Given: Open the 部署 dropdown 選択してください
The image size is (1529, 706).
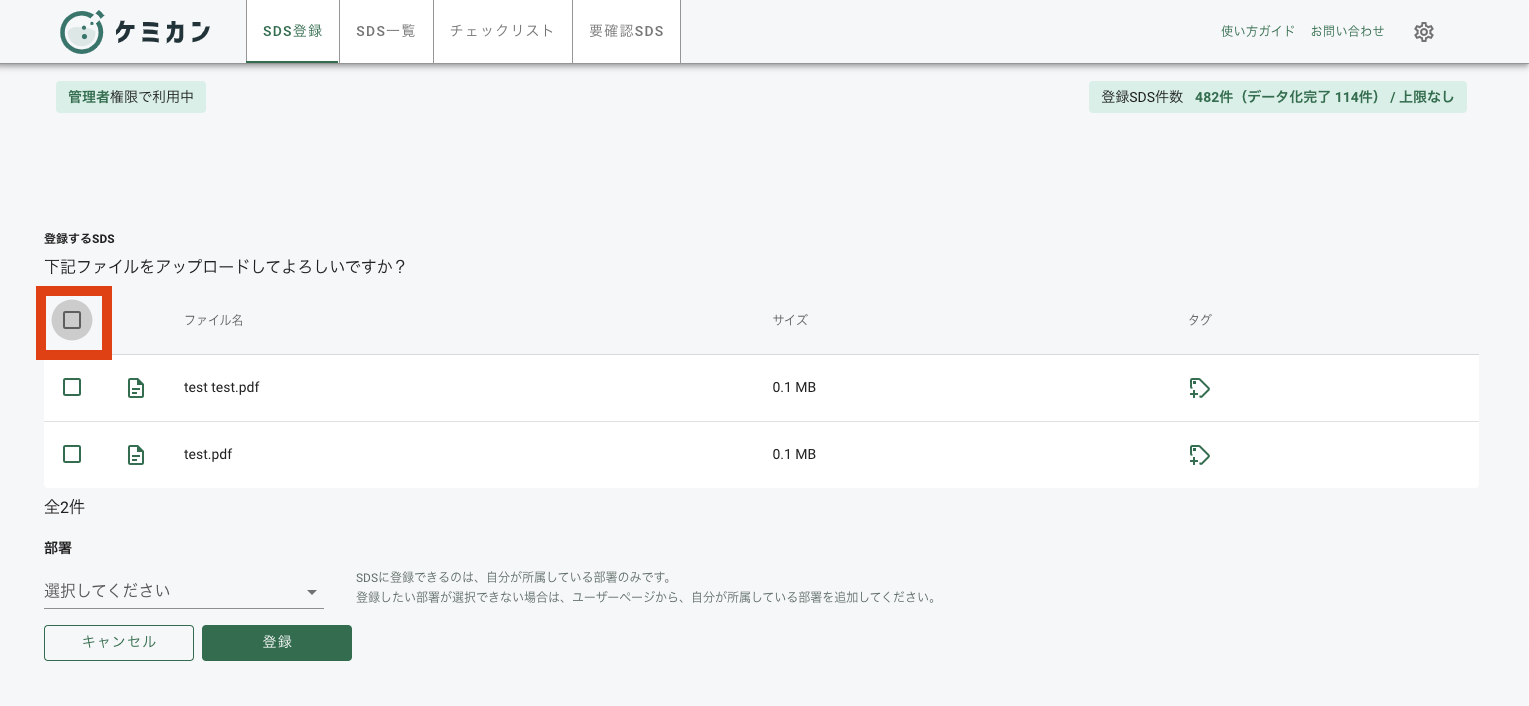Looking at the screenshot, I should [x=184, y=591].
